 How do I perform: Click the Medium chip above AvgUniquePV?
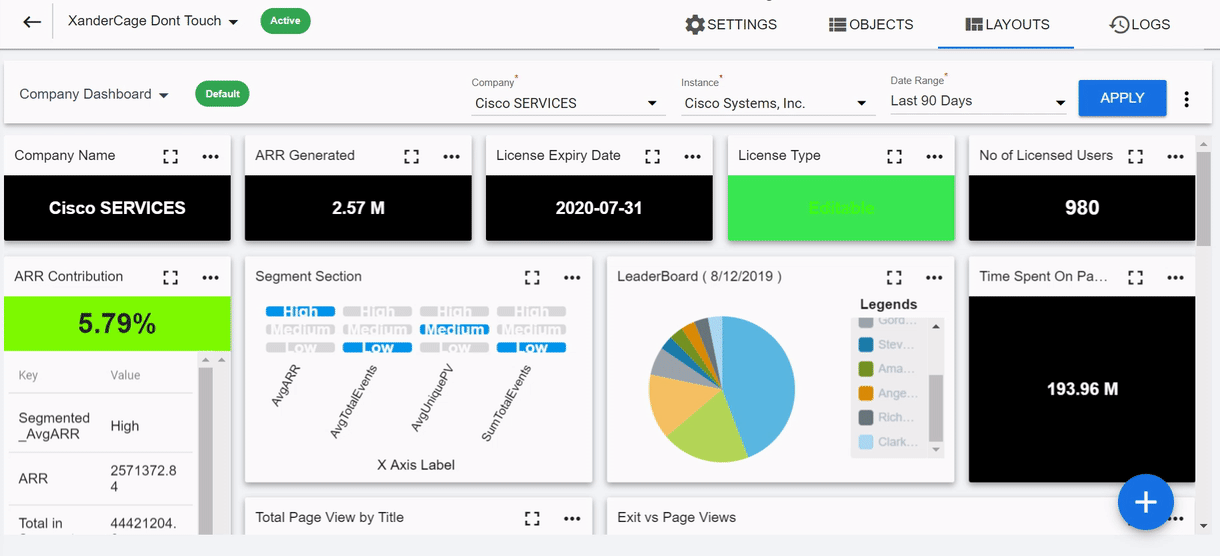454,330
